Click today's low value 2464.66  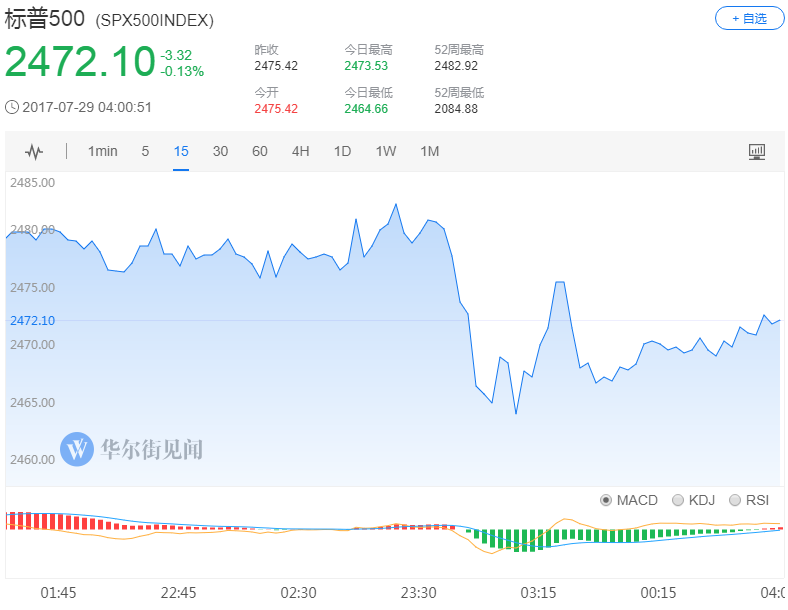(366, 109)
